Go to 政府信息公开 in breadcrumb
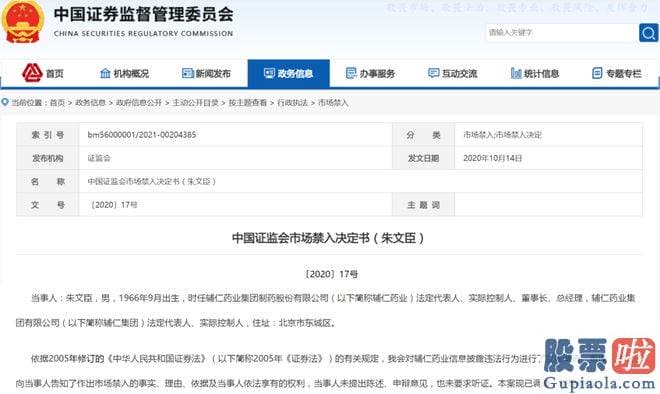The image size is (660, 394). 139,103
